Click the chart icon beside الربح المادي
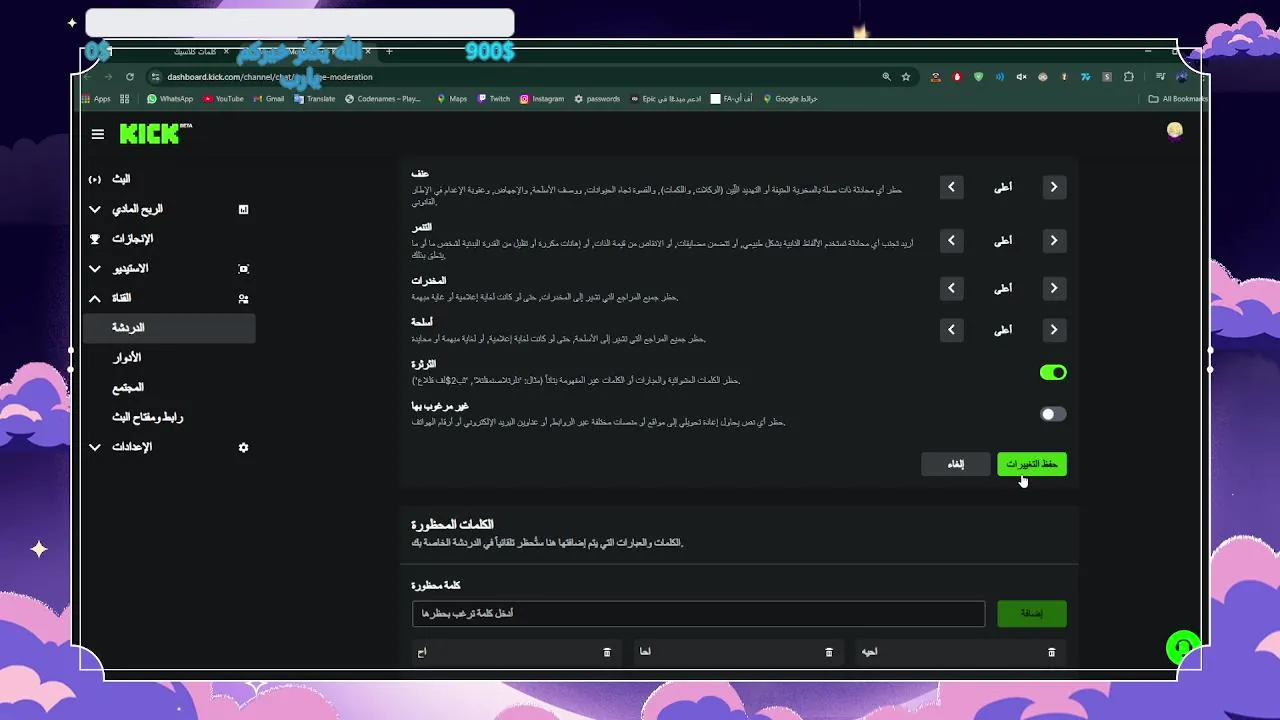This screenshot has width=1280, height=720. [243, 209]
